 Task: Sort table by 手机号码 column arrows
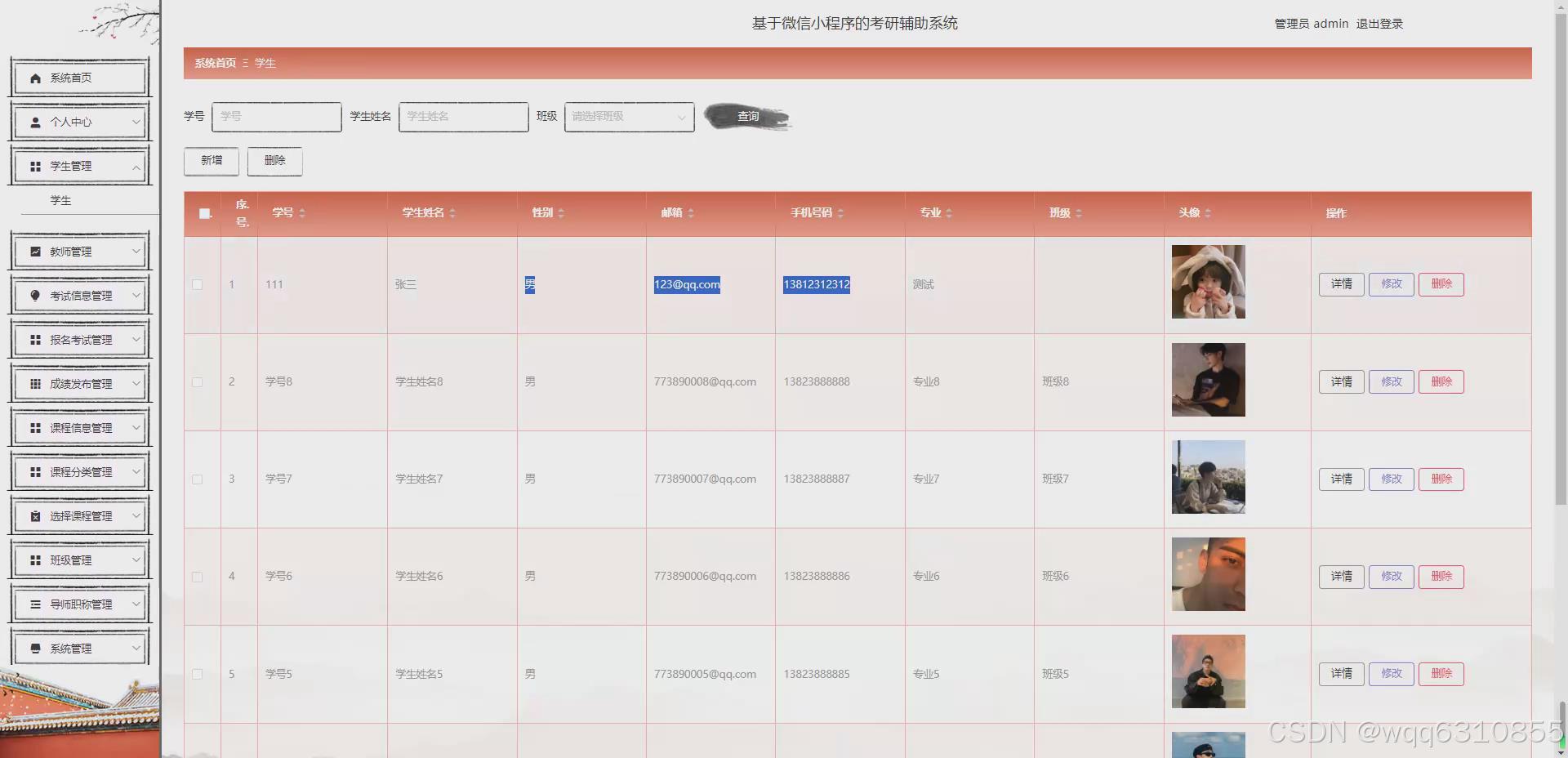840,213
